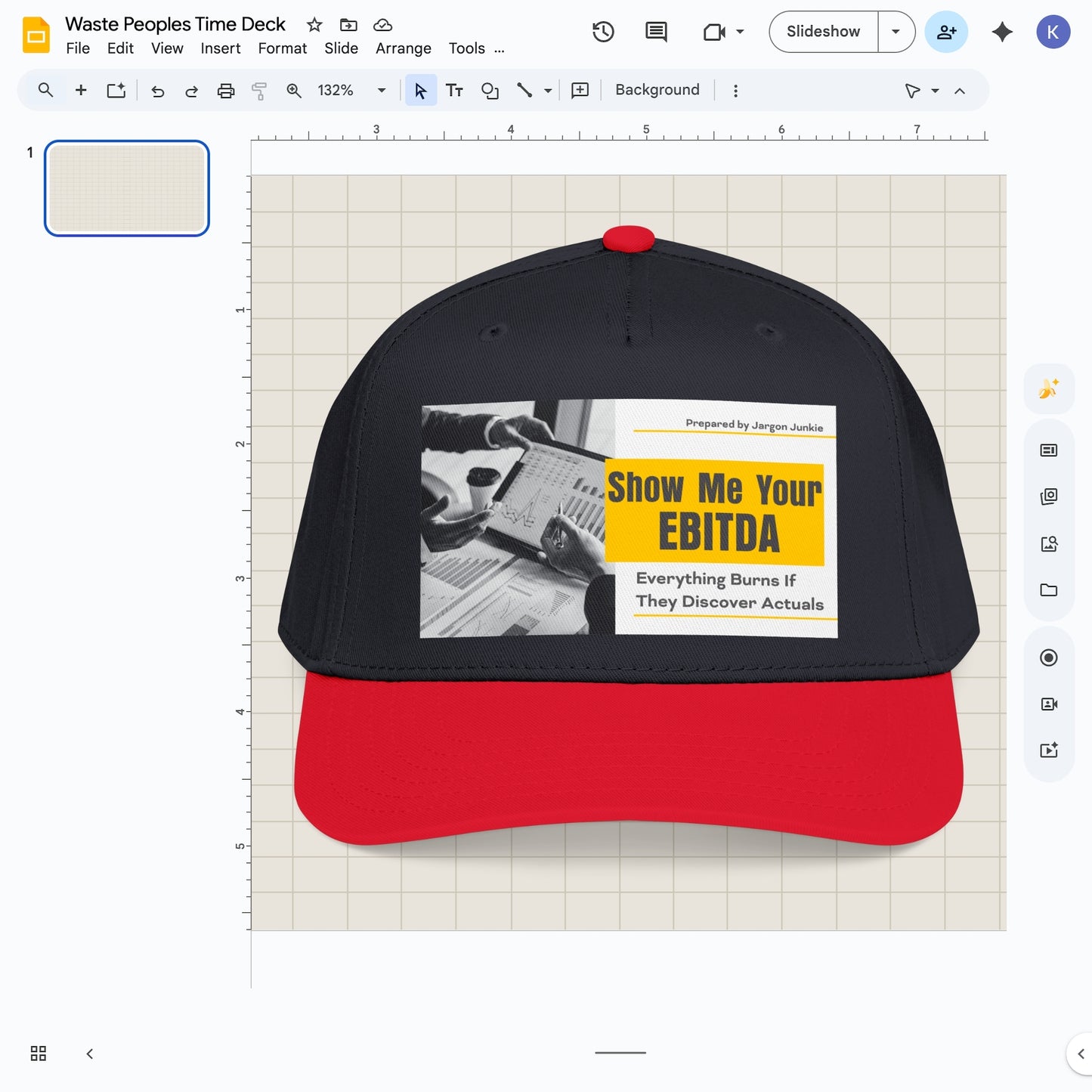This screenshot has width=1092, height=1092.
Task: Insert a shape
Action: 490,91
